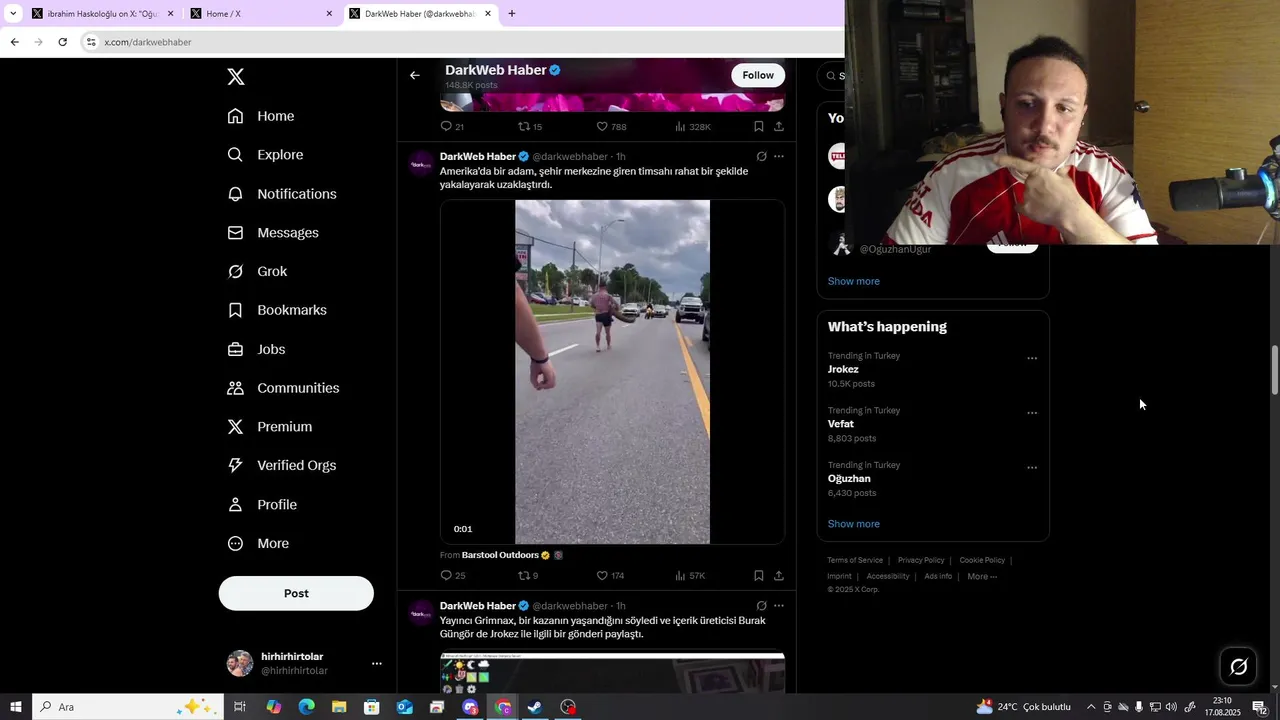The width and height of the screenshot is (1280, 720).
Task: Repost the post with 15 reposts
Action: 530,126
